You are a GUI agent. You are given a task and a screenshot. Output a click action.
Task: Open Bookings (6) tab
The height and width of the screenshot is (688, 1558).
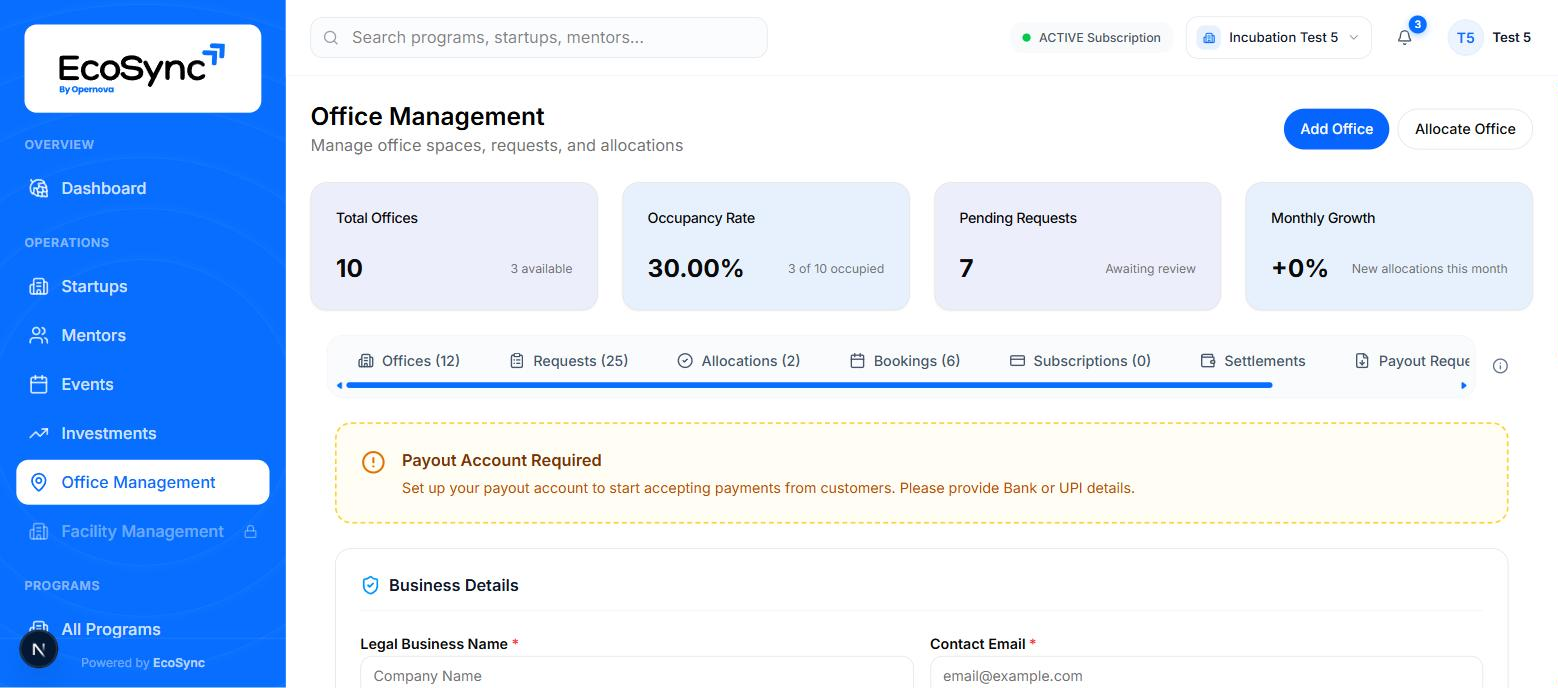coord(905,361)
